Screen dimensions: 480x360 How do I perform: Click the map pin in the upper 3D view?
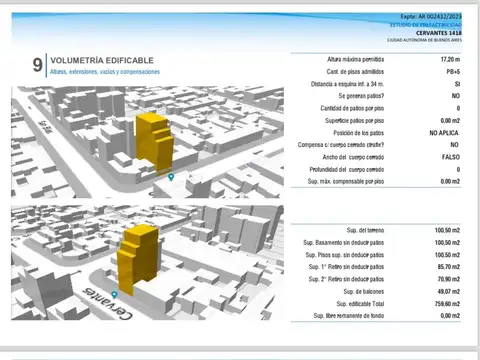tap(171, 177)
